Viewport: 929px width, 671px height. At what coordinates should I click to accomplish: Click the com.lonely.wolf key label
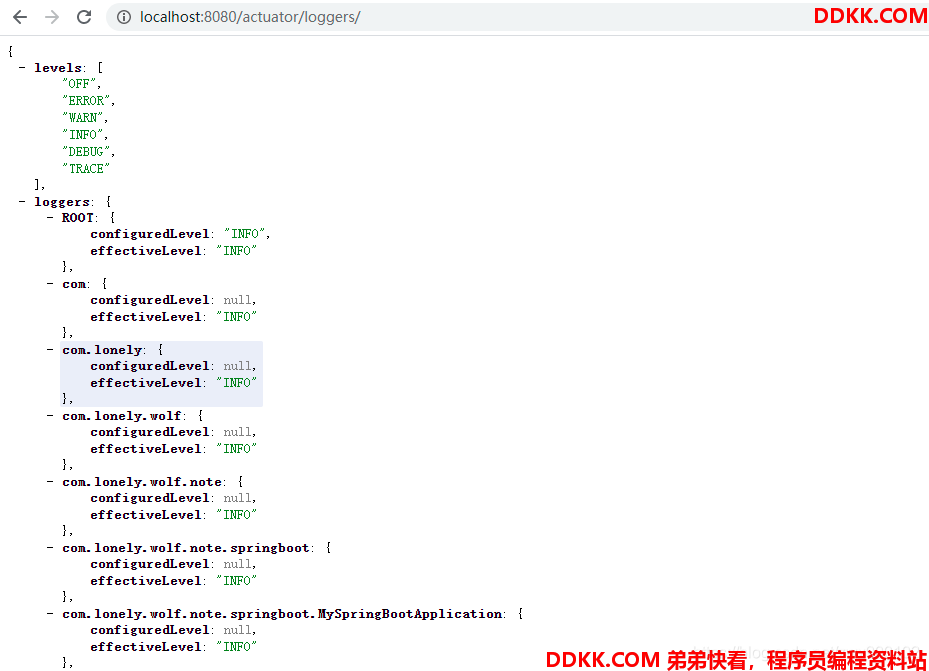point(122,416)
